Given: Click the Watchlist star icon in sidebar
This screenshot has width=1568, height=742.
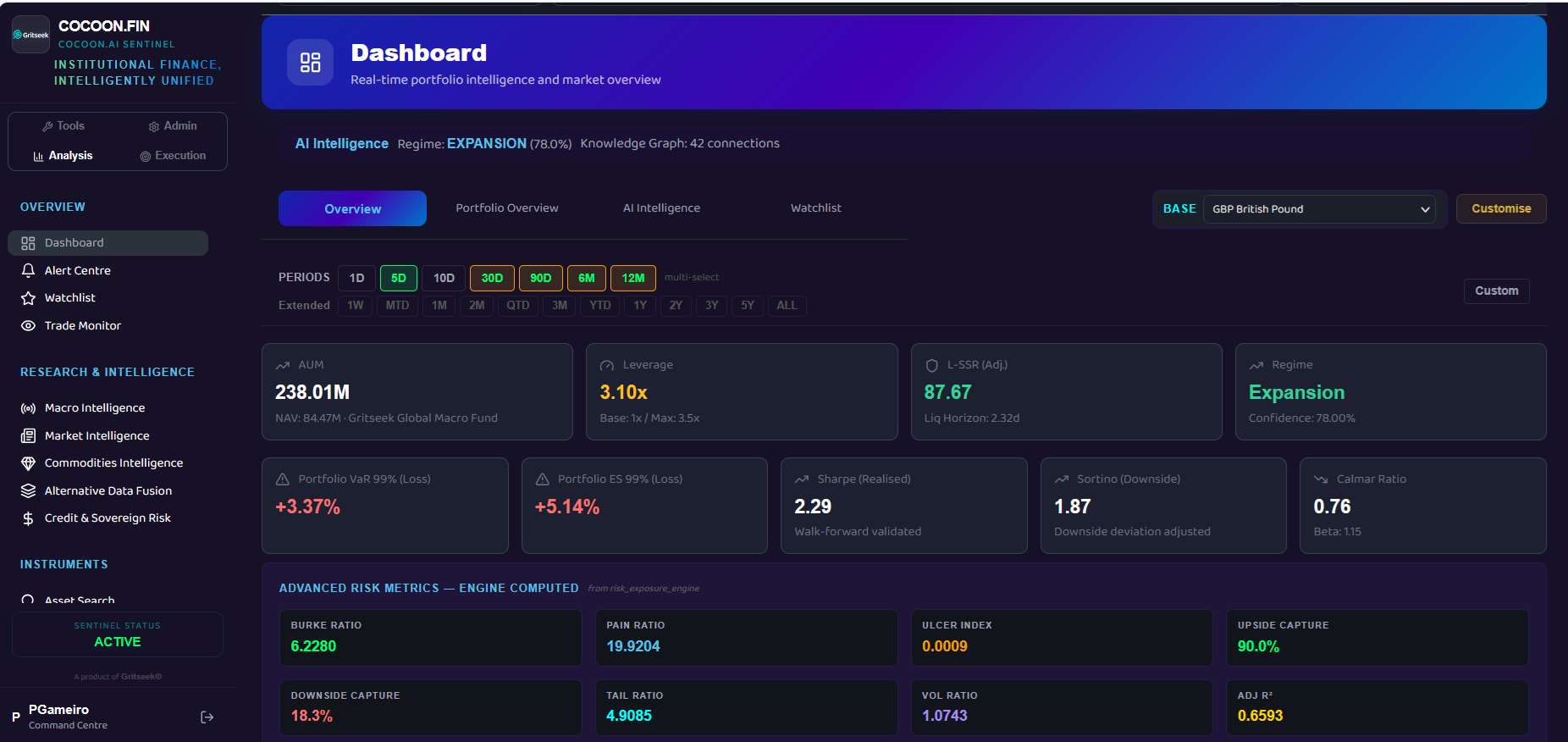Looking at the screenshot, I should [28, 298].
